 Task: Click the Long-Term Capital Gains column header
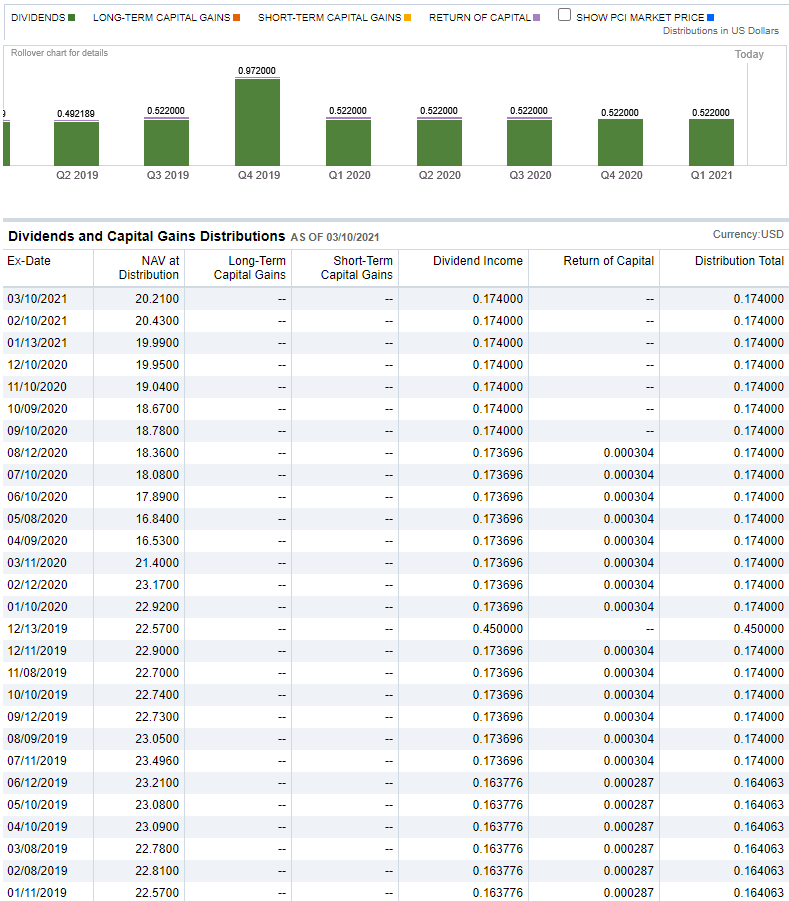(x=249, y=268)
